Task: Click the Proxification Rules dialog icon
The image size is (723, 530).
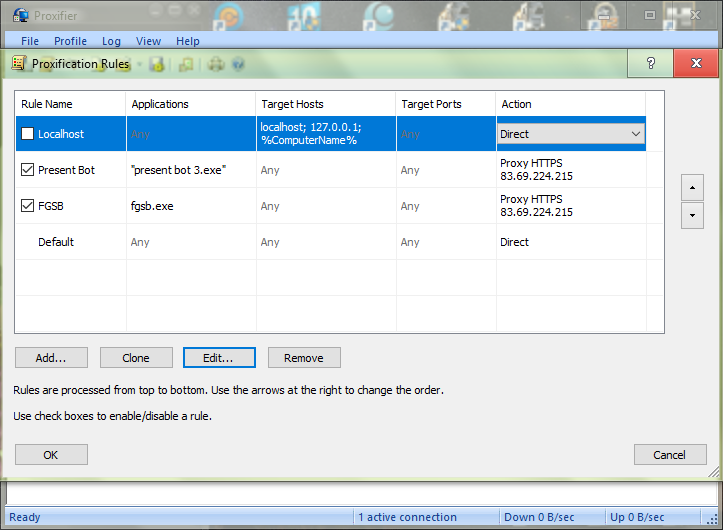Action: tap(19, 63)
